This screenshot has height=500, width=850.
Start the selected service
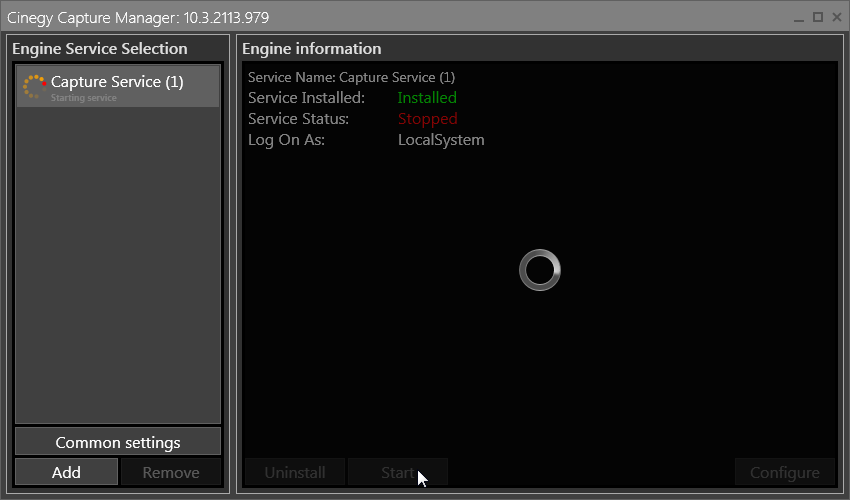click(398, 472)
